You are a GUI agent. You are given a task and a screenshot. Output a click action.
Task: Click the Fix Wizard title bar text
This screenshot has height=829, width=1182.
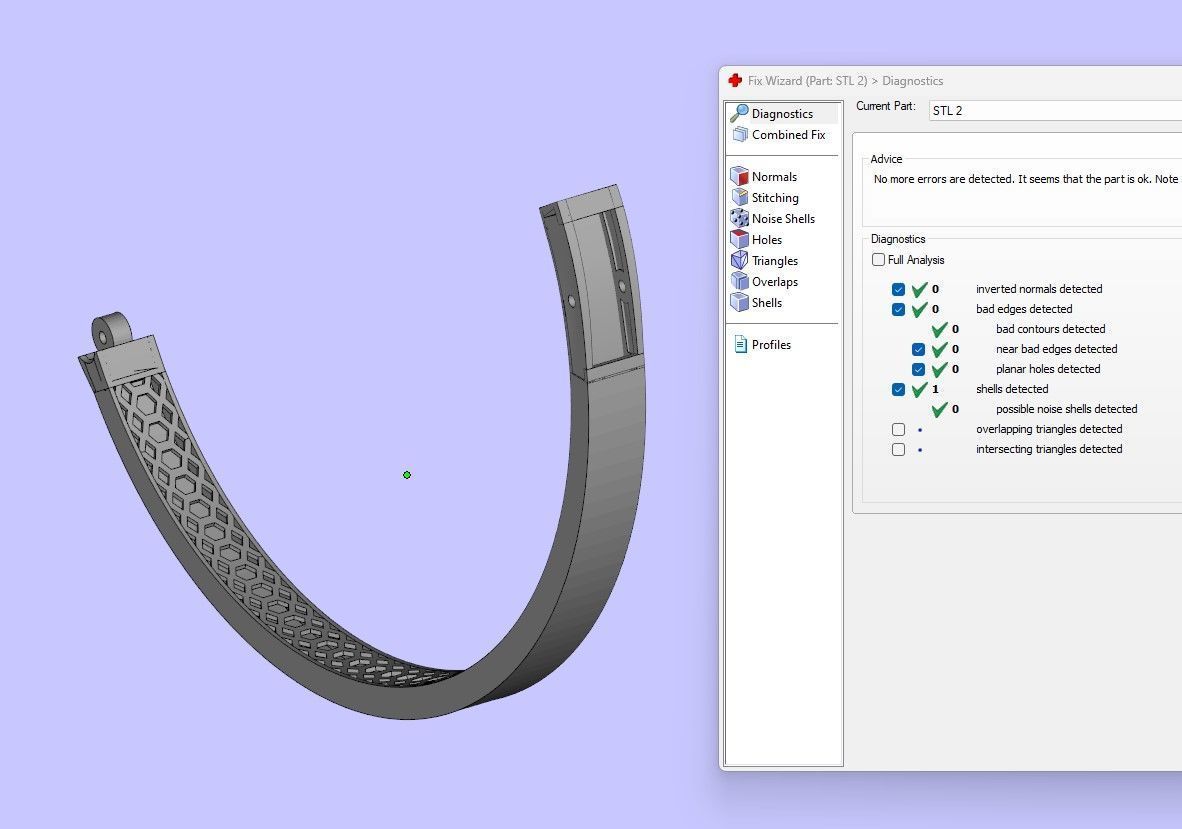coord(845,81)
